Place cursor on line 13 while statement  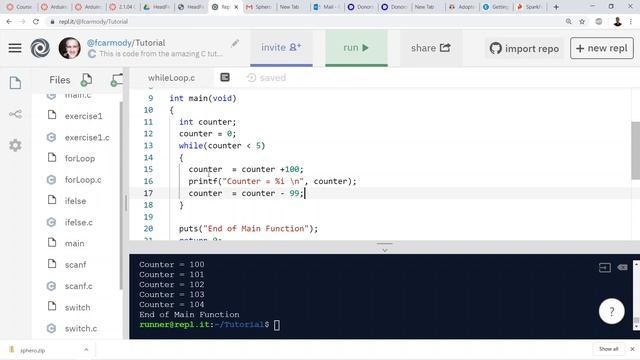coord(222,146)
